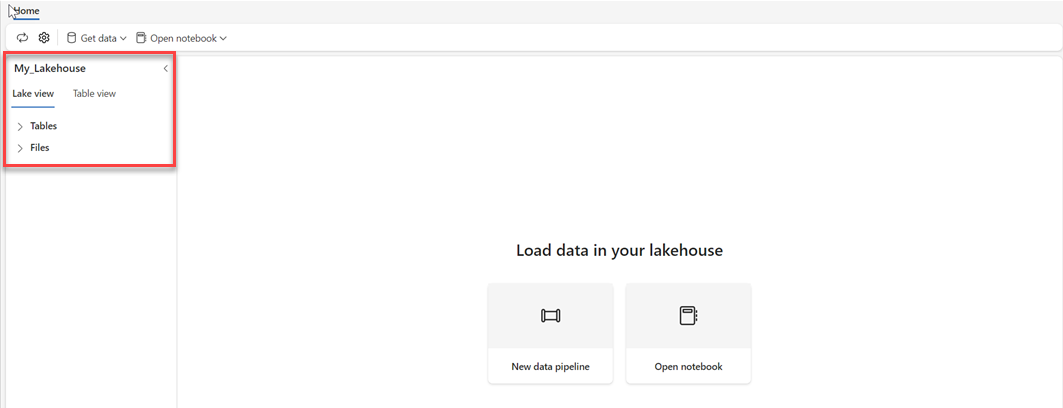Switch to the Table view tab
Viewport: 1063px width, 408px height.
click(94, 94)
